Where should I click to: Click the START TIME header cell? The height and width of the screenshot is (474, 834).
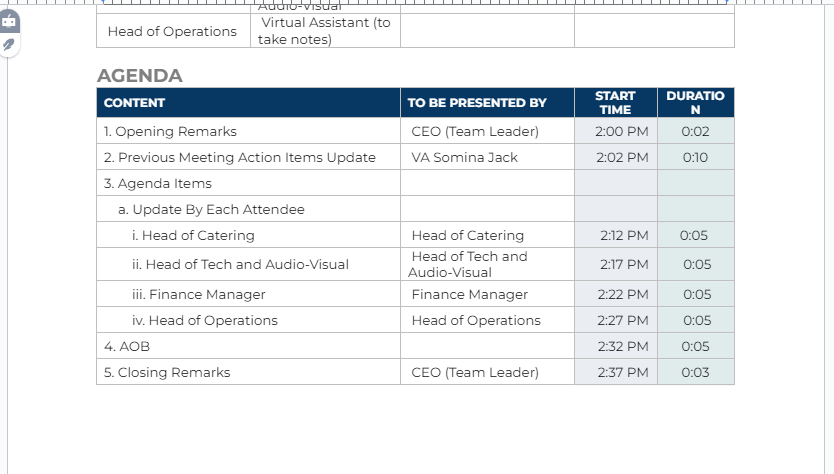tap(616, 103)
